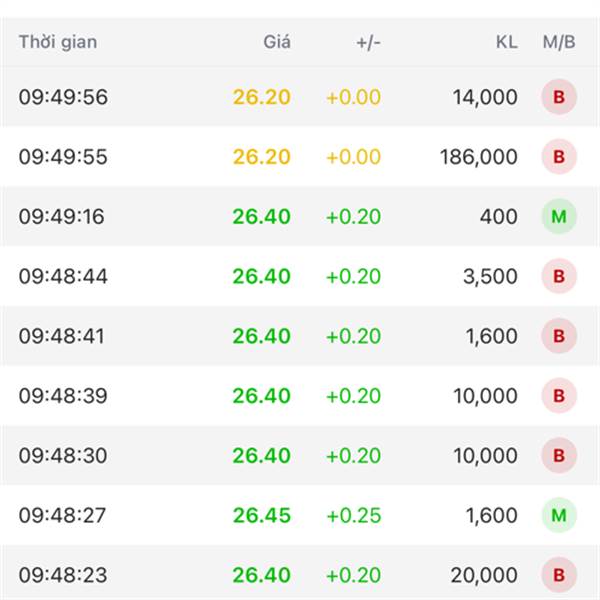
Task: Select the 26.45 price value
Action: click(262, 516)
